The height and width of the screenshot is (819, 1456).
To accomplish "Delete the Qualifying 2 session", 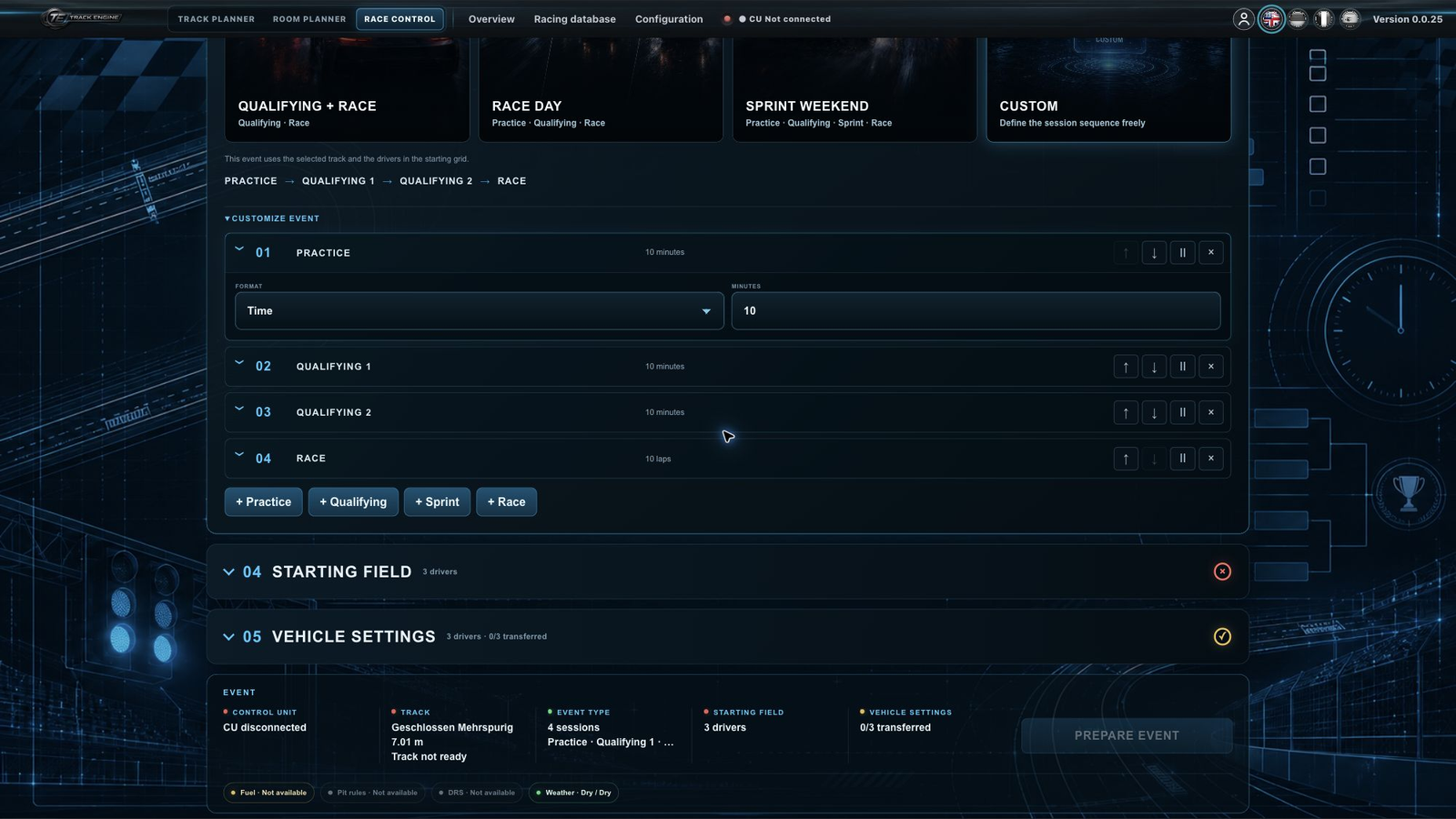I will click(x=1211, y=412).
